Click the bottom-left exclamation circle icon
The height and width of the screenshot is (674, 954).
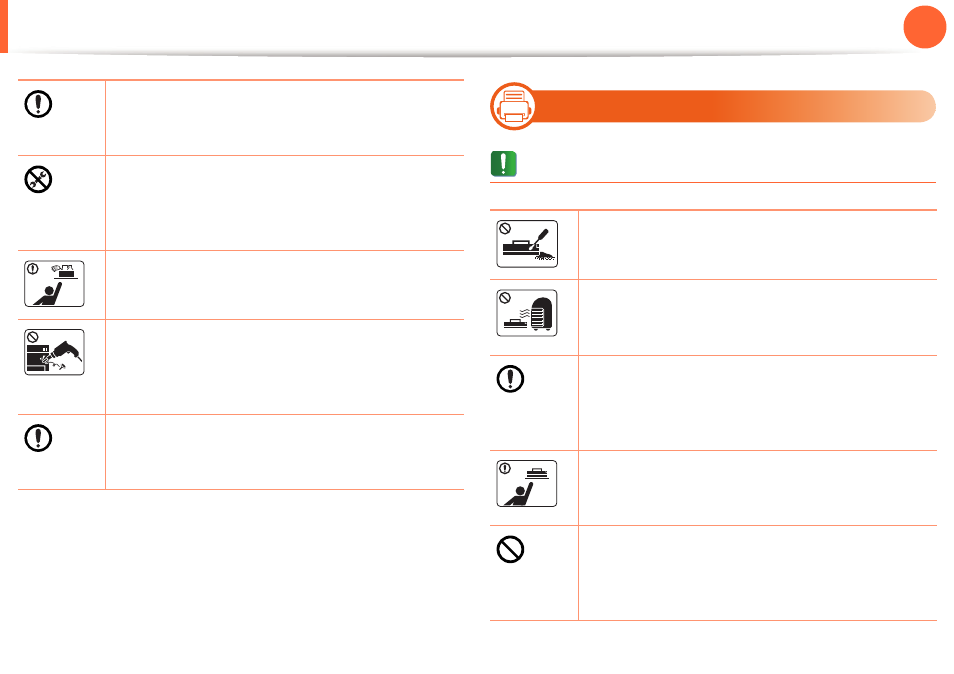pyautogui.click(x=38, y=438)
